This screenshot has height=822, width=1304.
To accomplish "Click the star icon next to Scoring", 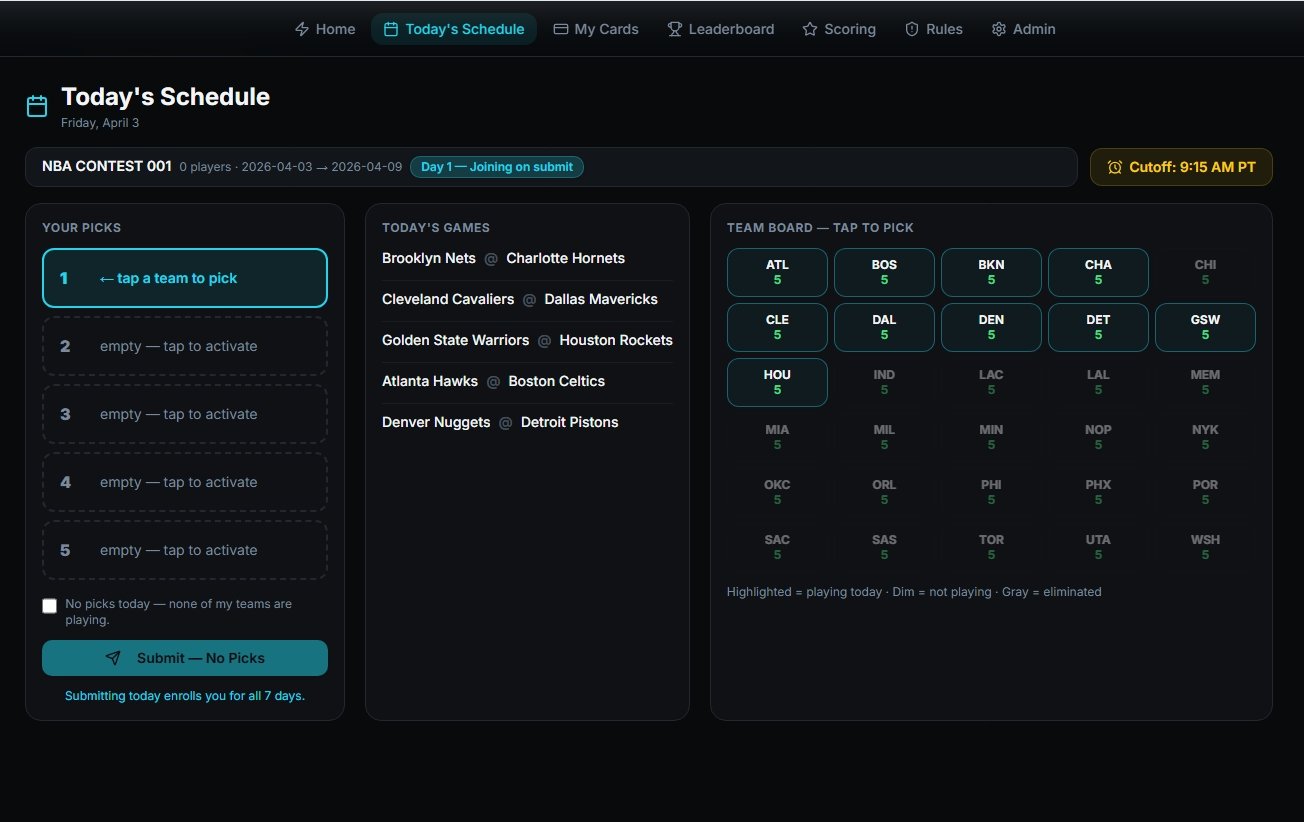I will click(x=810, y=29).
